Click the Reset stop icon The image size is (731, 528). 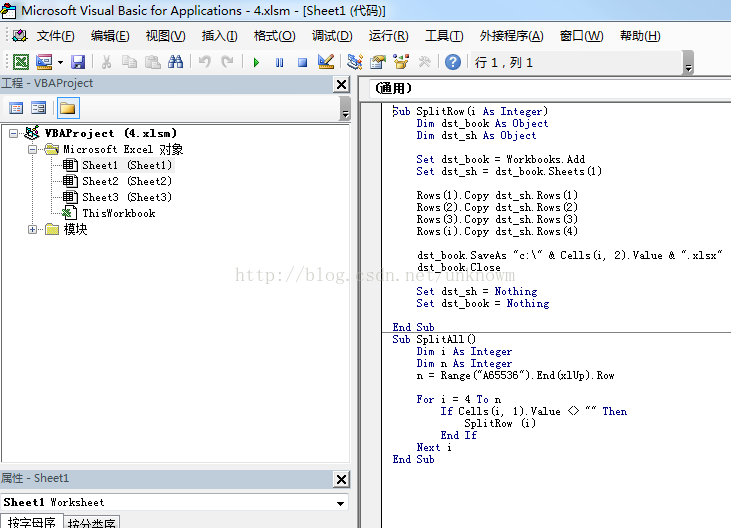pyautogui.click(x=302, y=62)
